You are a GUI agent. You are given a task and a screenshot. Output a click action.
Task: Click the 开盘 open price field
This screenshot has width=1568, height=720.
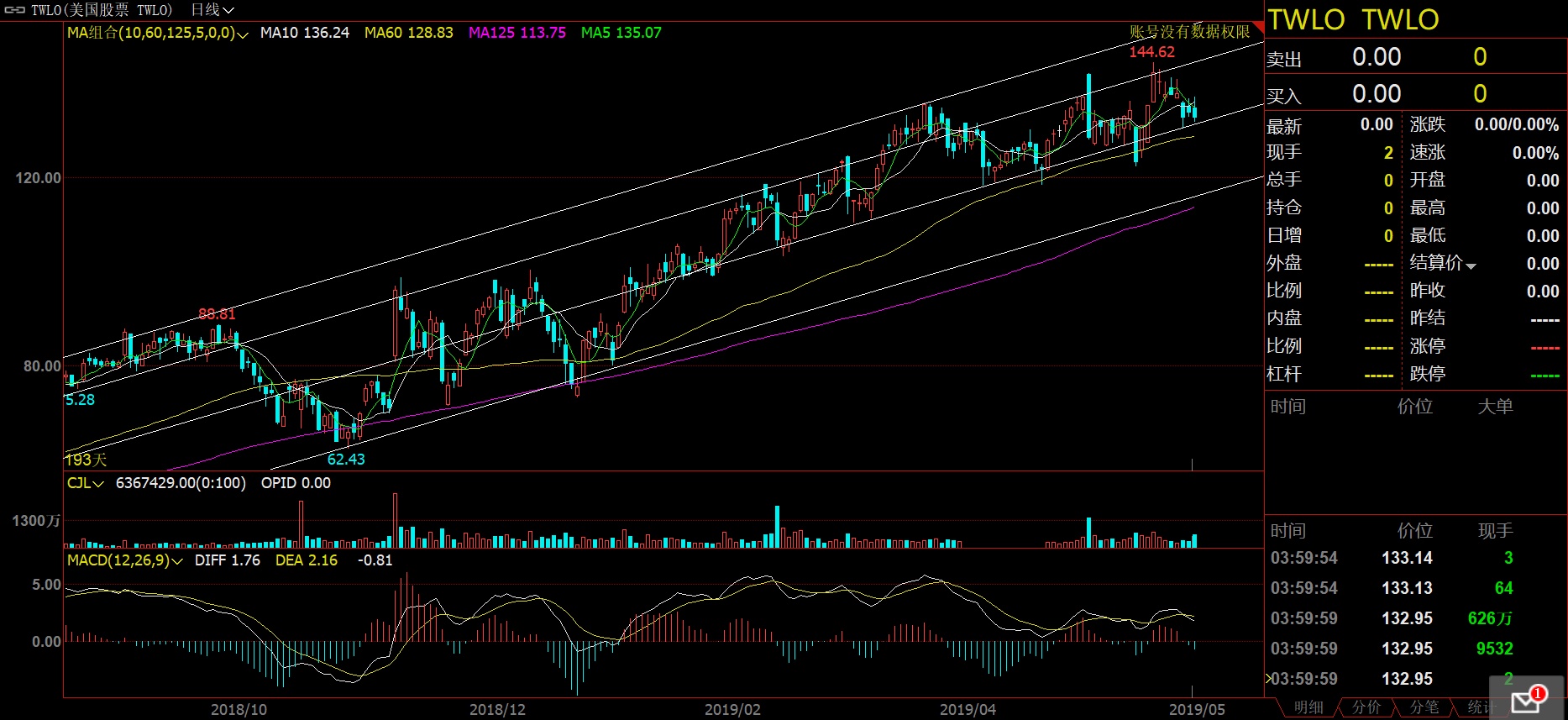coord(1485,180)
